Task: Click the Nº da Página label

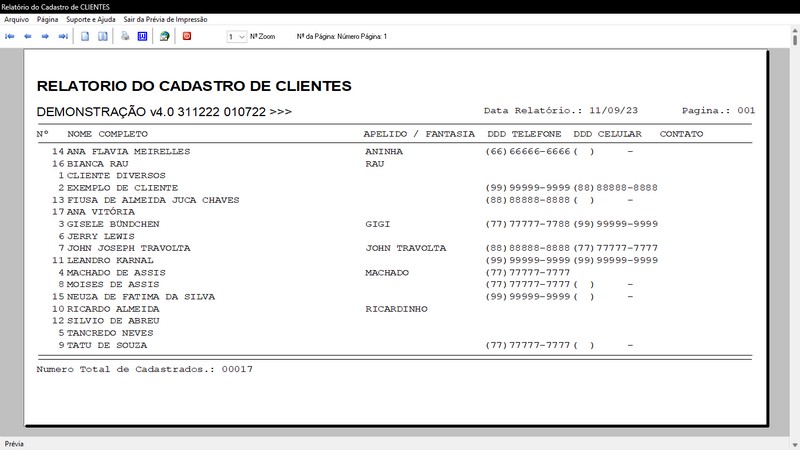Action: click(342, 36)
